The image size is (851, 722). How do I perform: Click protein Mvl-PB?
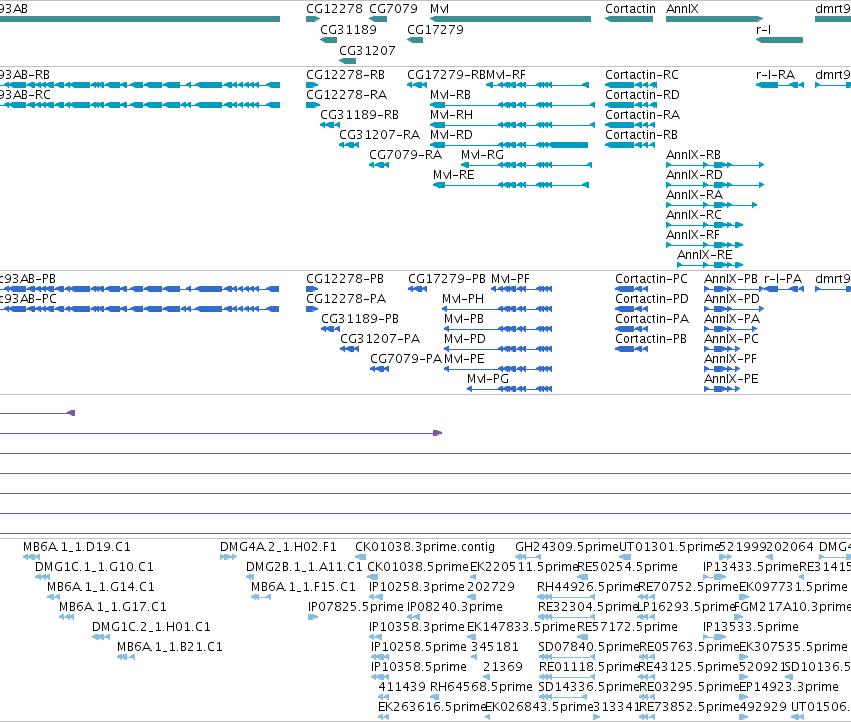point(463,319)
